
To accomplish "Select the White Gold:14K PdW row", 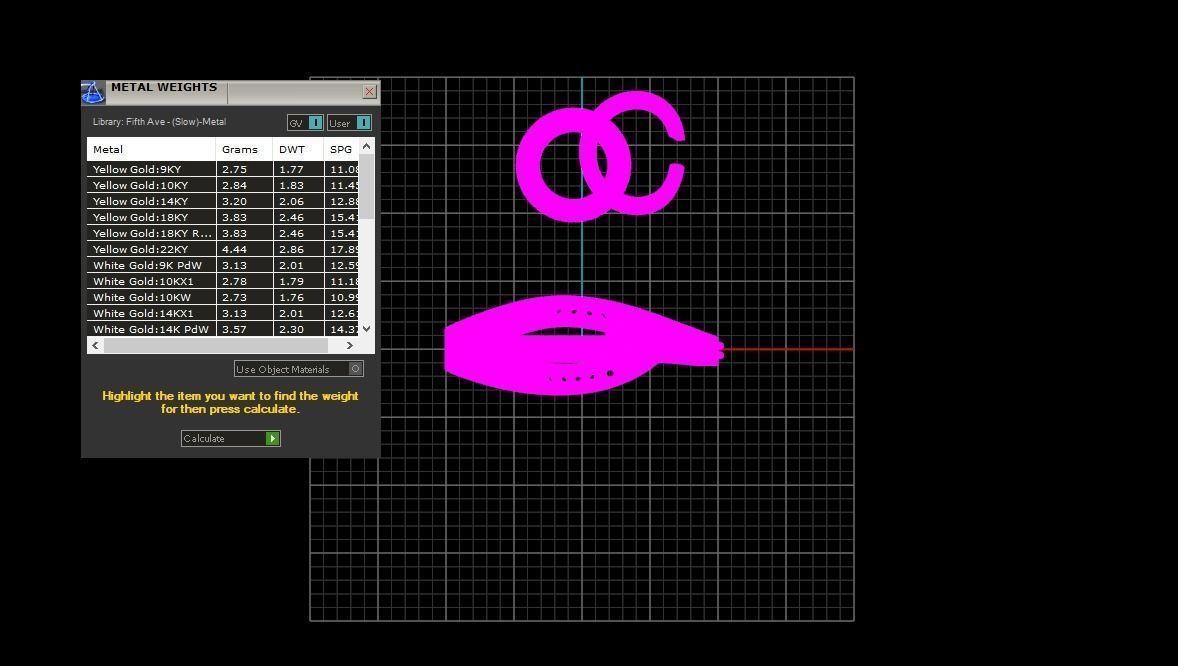I will coord(223,328).
